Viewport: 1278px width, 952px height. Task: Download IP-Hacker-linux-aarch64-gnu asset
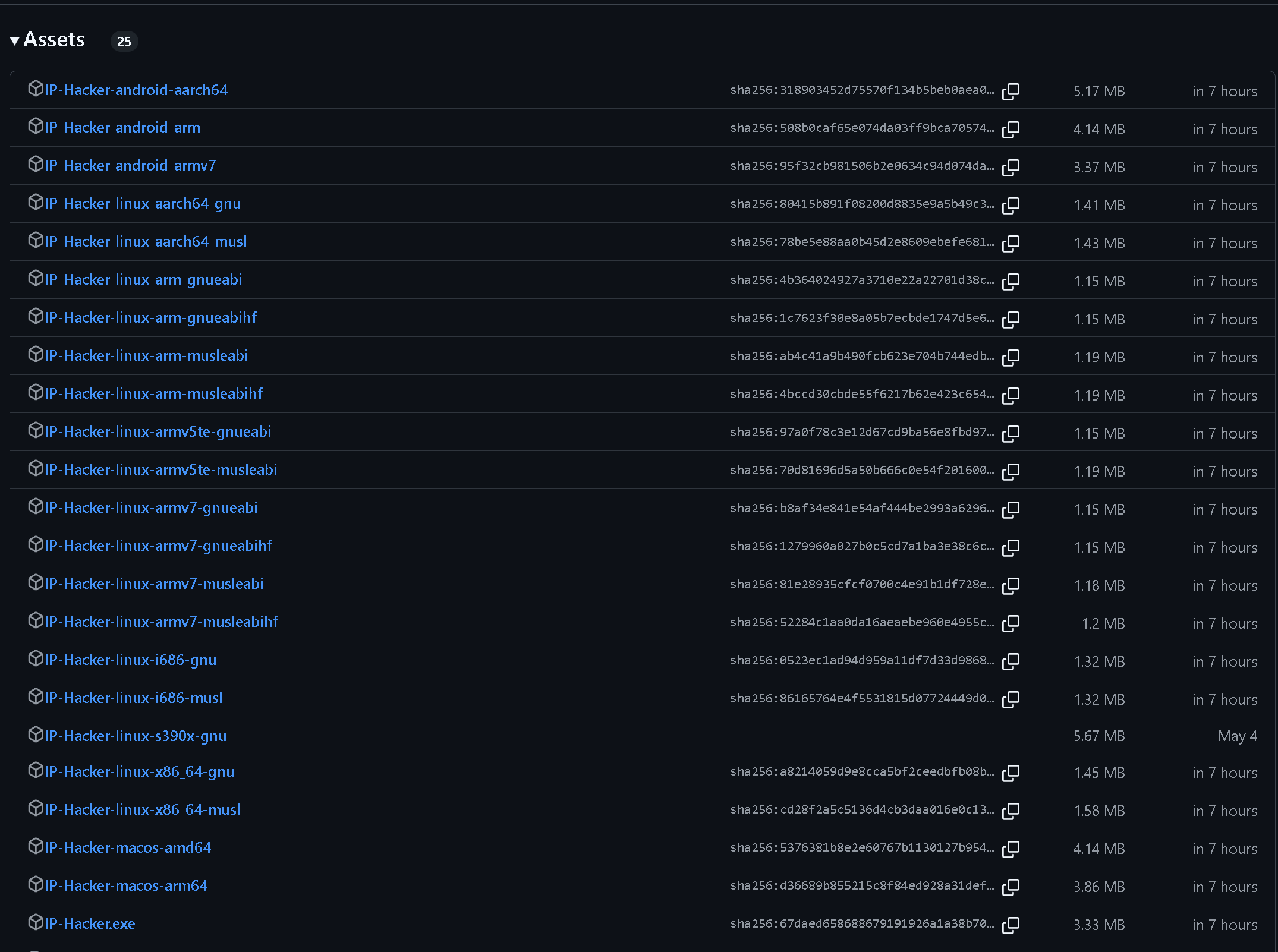pyautogui.click(x=143, y=204)
